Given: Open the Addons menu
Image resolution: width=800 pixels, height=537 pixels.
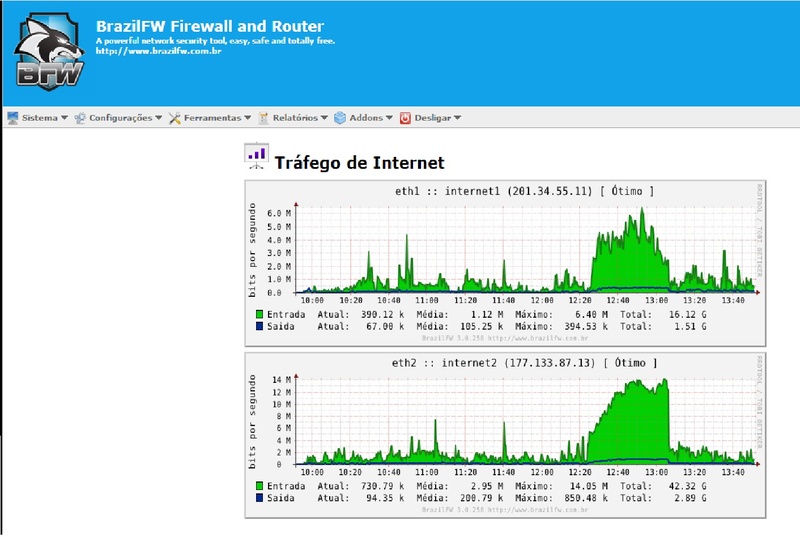Looking at the screenshot, I should (x=363, y=118).
